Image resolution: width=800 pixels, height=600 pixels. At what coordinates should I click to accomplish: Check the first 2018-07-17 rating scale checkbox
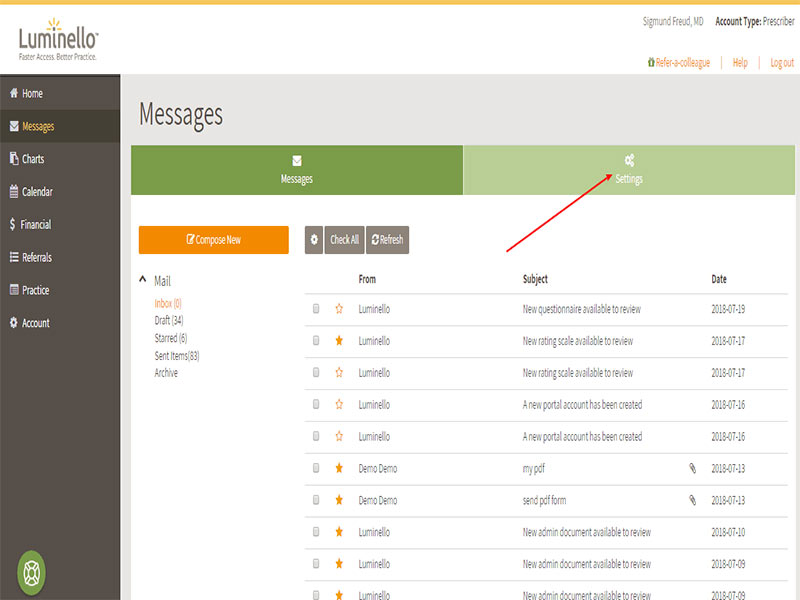[316, 340]
